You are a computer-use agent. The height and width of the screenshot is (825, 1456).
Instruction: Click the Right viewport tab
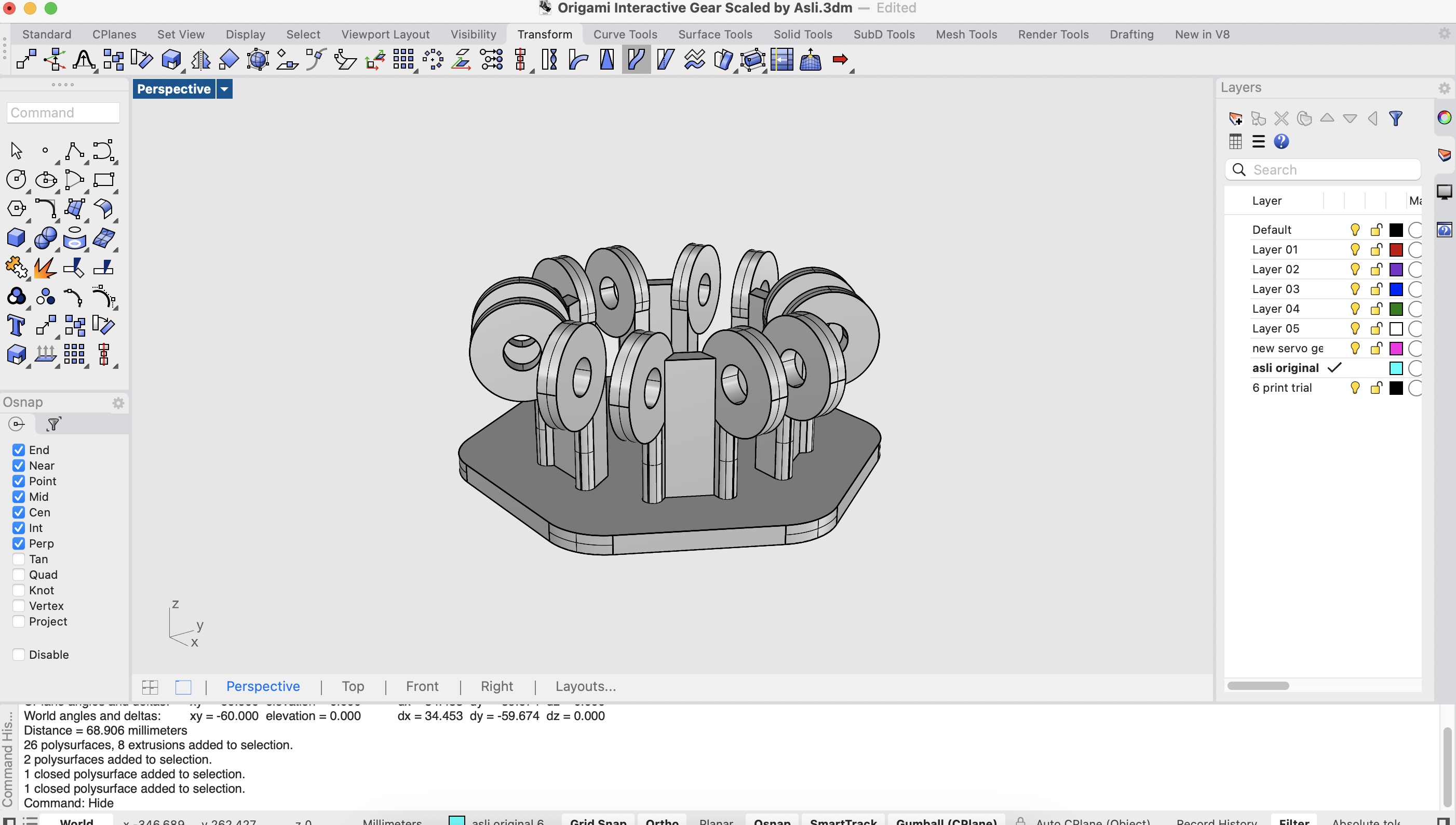[x=496, y=686]
